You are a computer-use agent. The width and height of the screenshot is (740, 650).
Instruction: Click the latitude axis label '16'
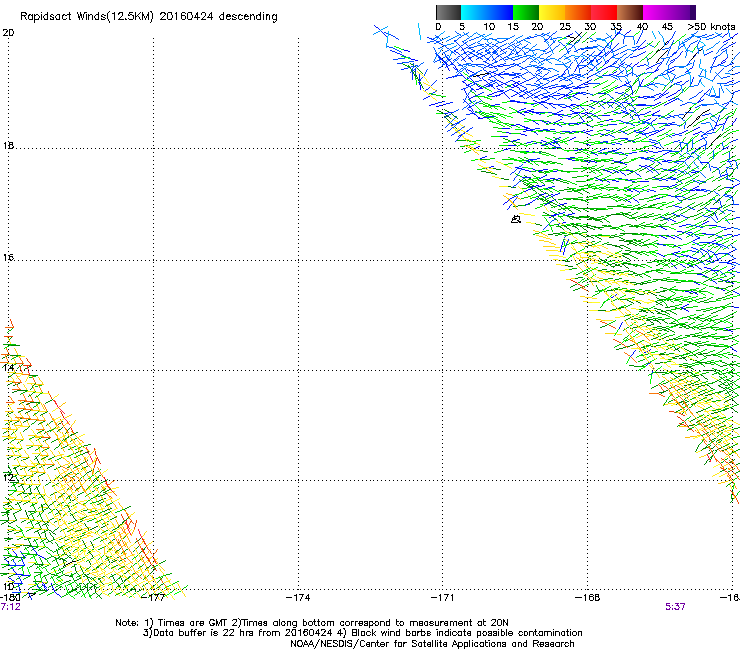[8, 258]
